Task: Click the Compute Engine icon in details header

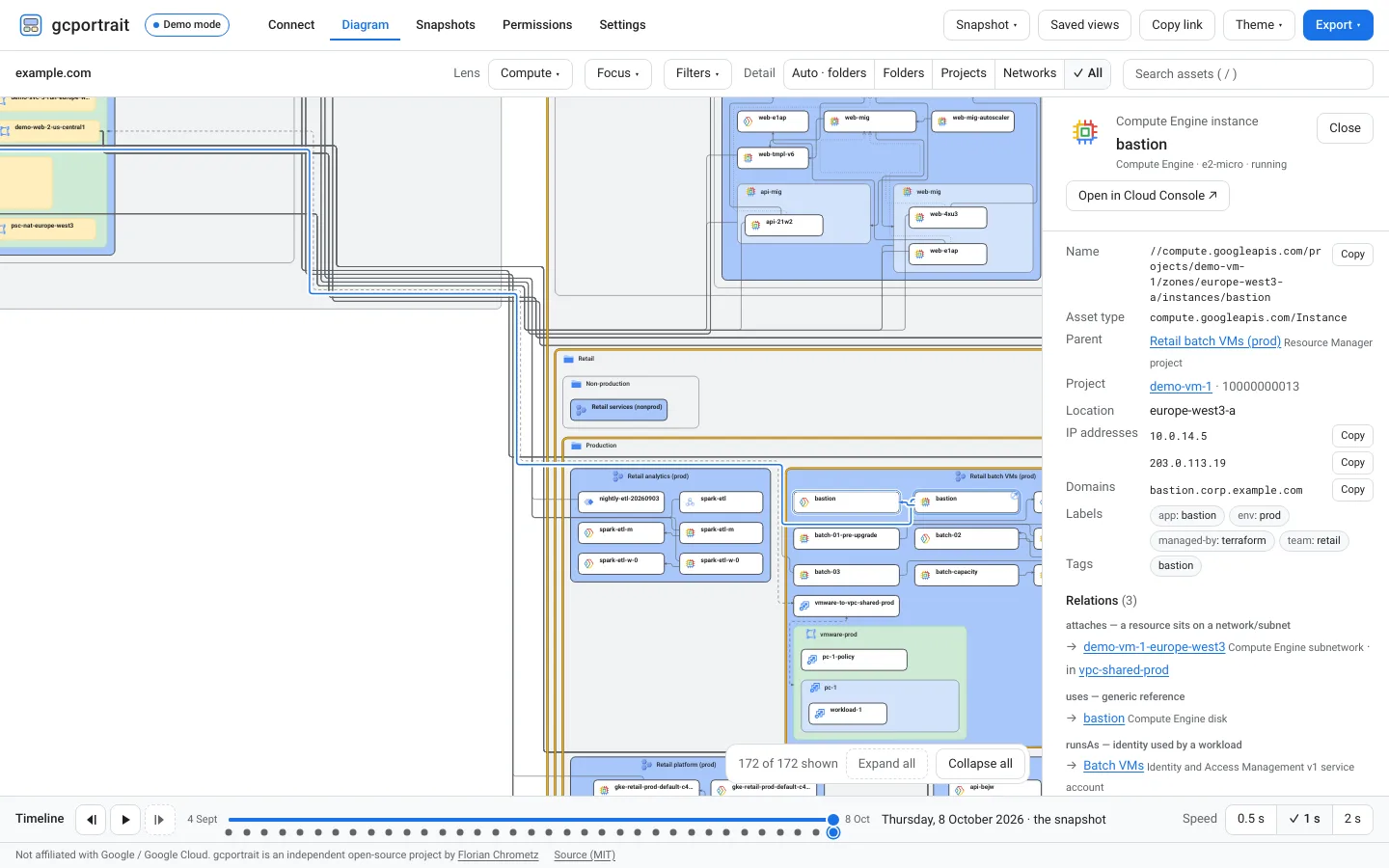Action: pyautogui.click(x=1085, y=131)
